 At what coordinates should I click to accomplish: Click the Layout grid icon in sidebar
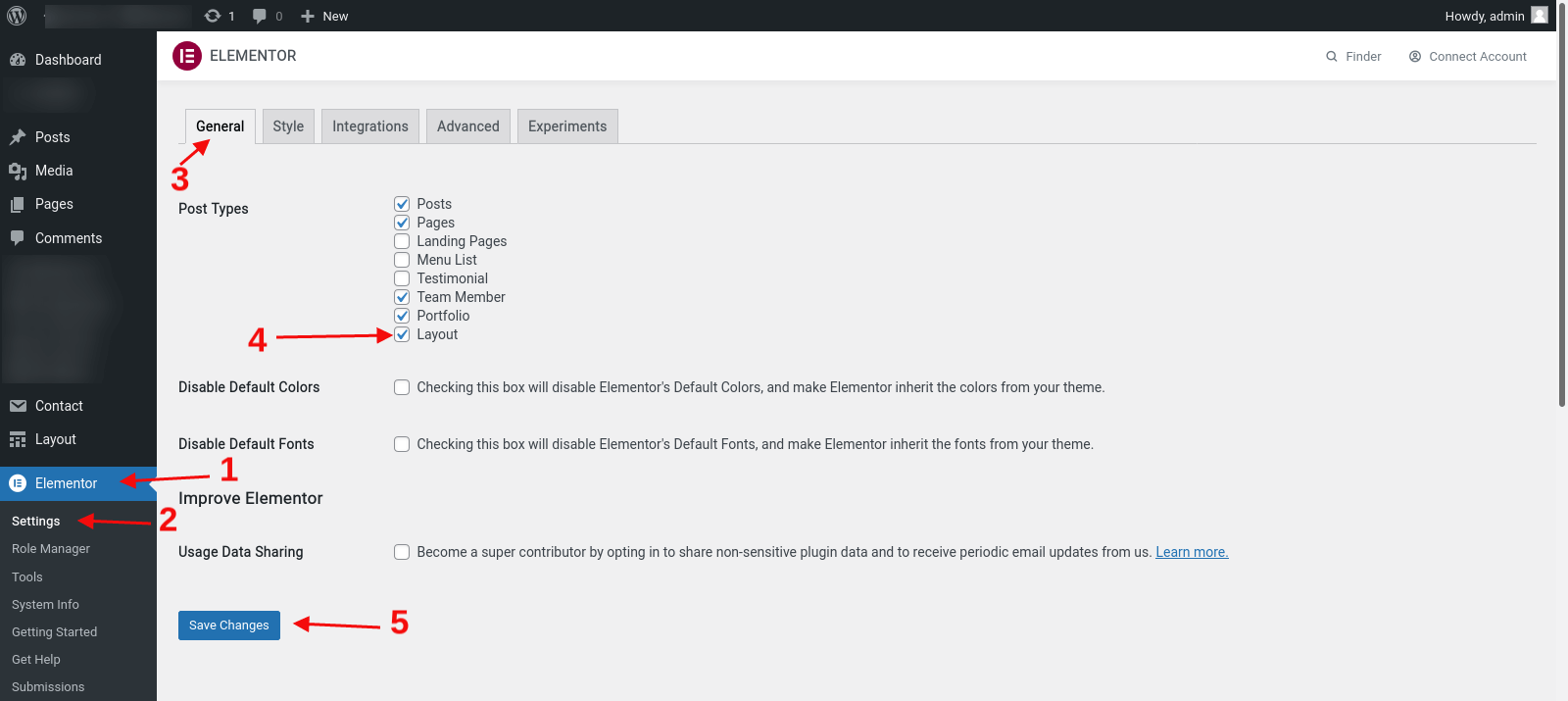(x=18, y=439)
